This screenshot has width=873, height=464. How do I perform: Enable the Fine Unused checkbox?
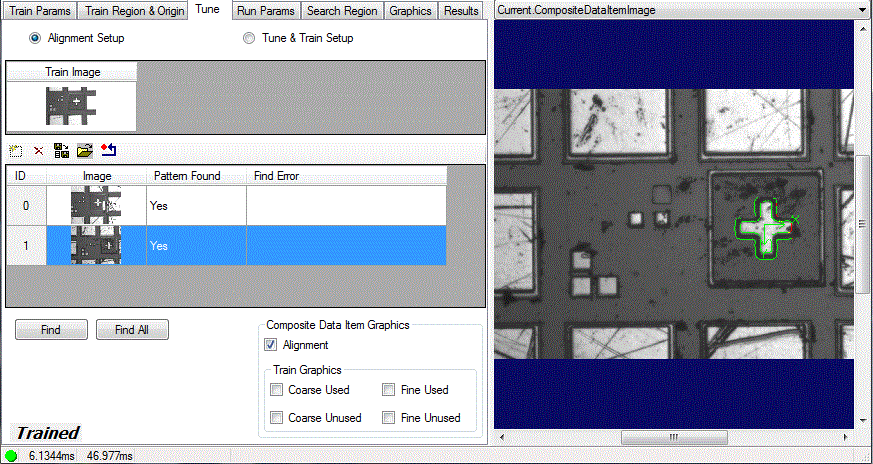(389, 417)
